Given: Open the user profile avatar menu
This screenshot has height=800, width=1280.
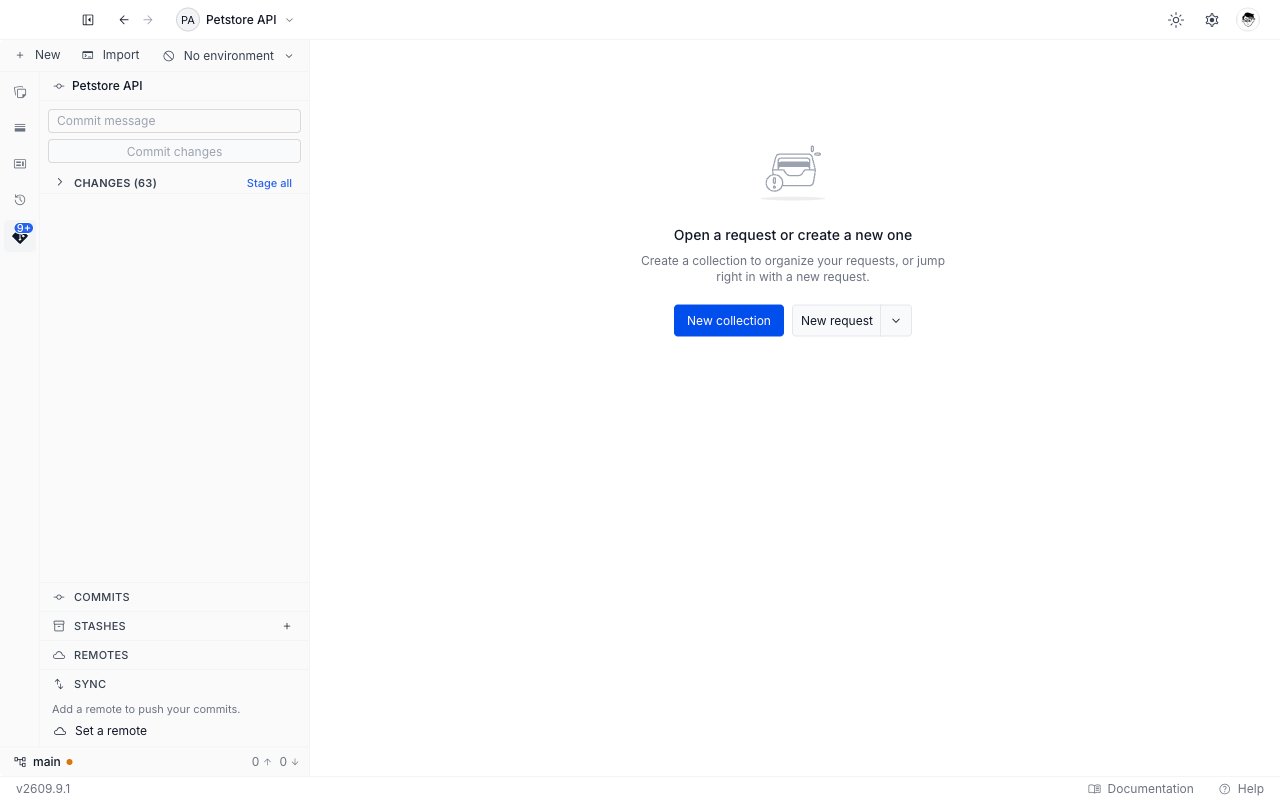Looking at the screenshot, I should click(1248, 20).
